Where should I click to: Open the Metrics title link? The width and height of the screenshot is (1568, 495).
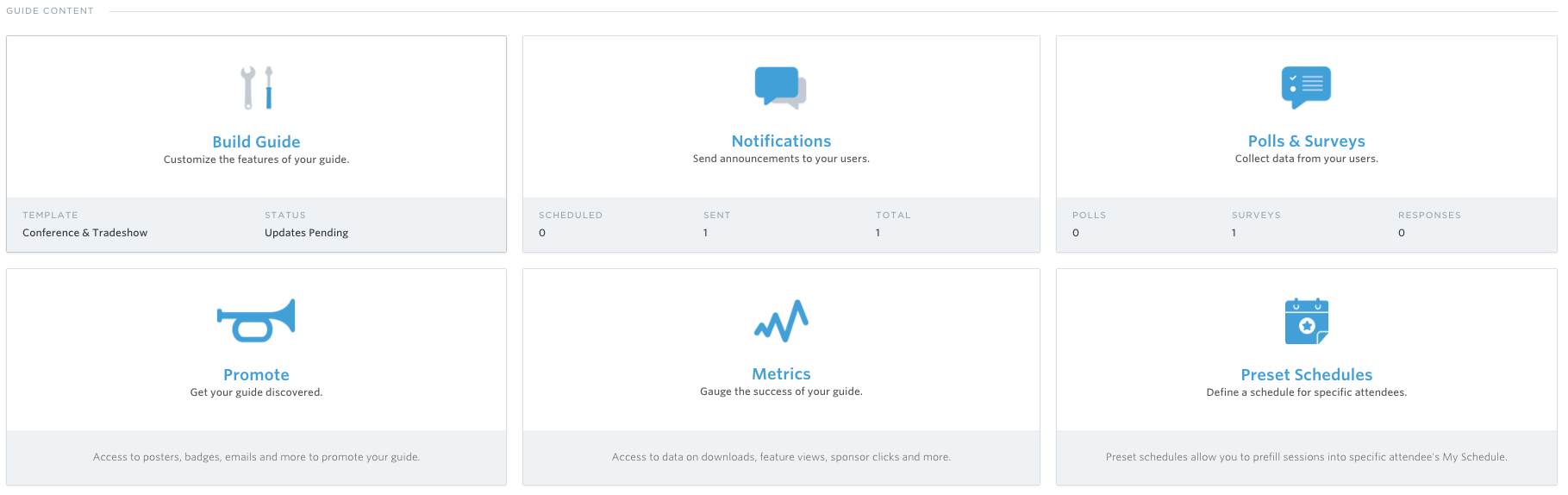tap(781, 374)
